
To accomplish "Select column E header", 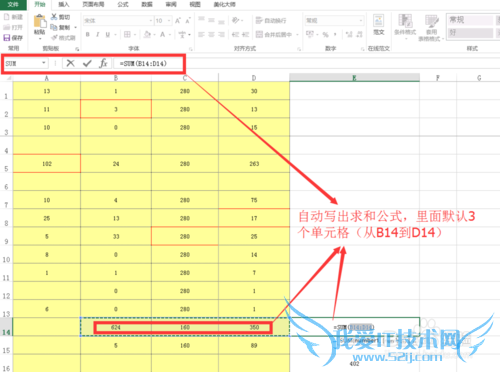I will 354,78.
